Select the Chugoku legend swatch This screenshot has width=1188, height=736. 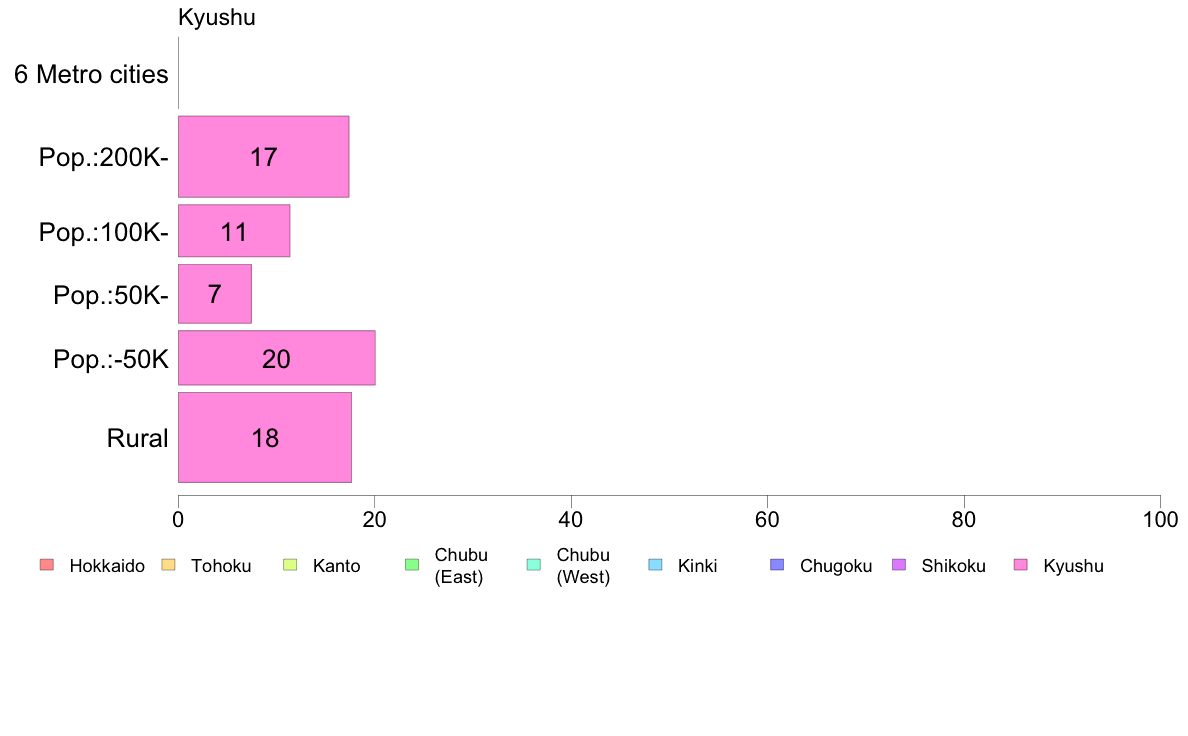click(777, 565)
